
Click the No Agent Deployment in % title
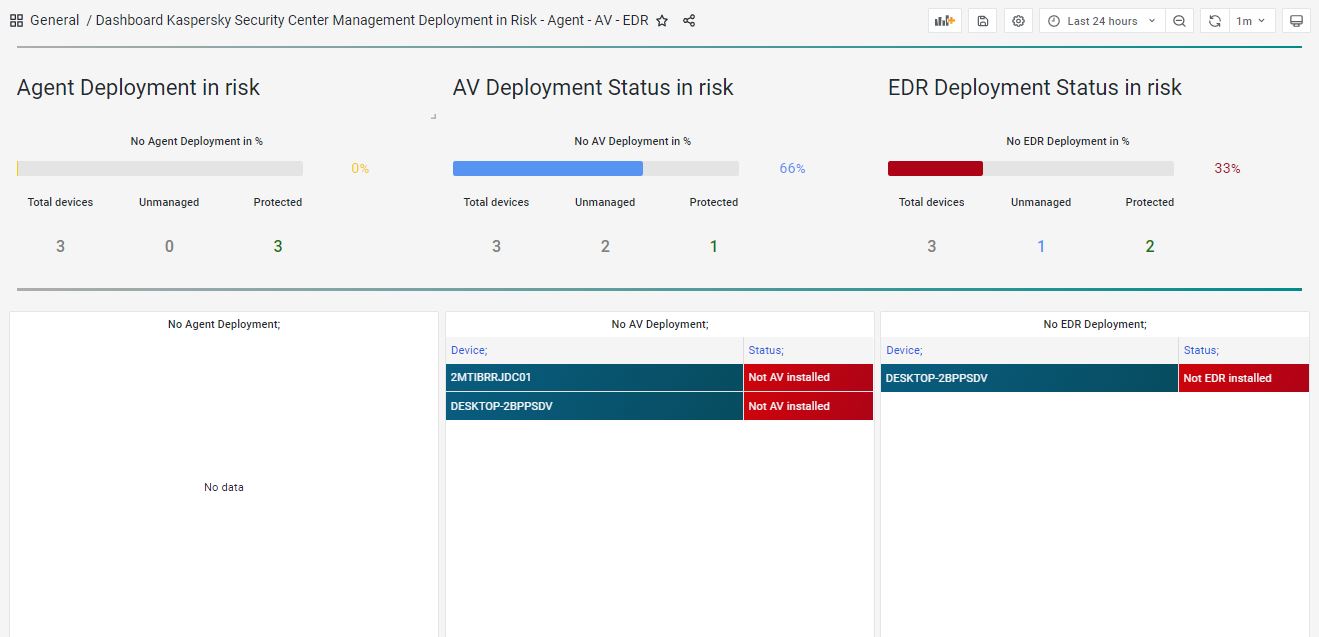pyautogui.click(x=197, y=141)
